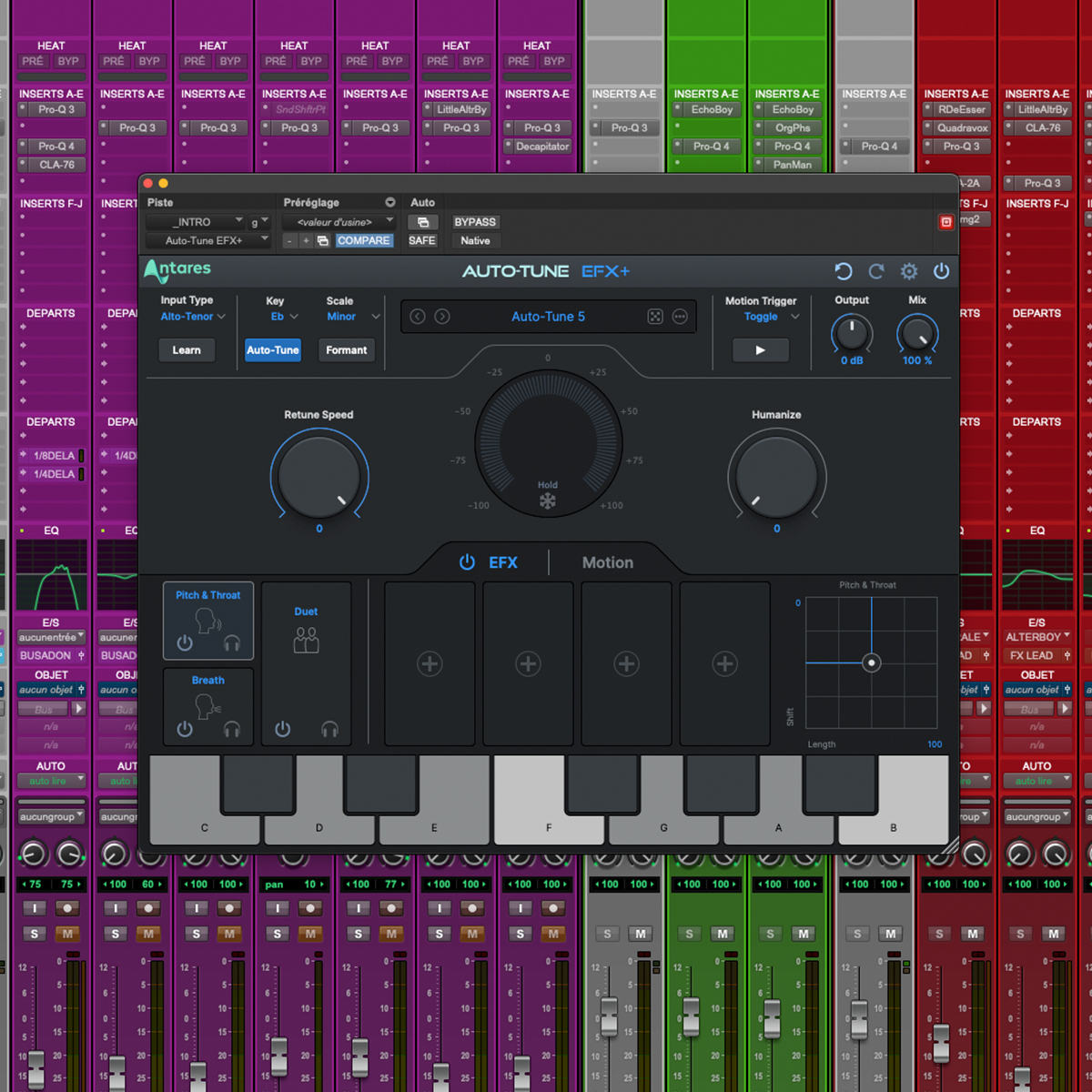Click the Native button
The height and width of the screenshot is (1092, 1092).
[475, 241]
